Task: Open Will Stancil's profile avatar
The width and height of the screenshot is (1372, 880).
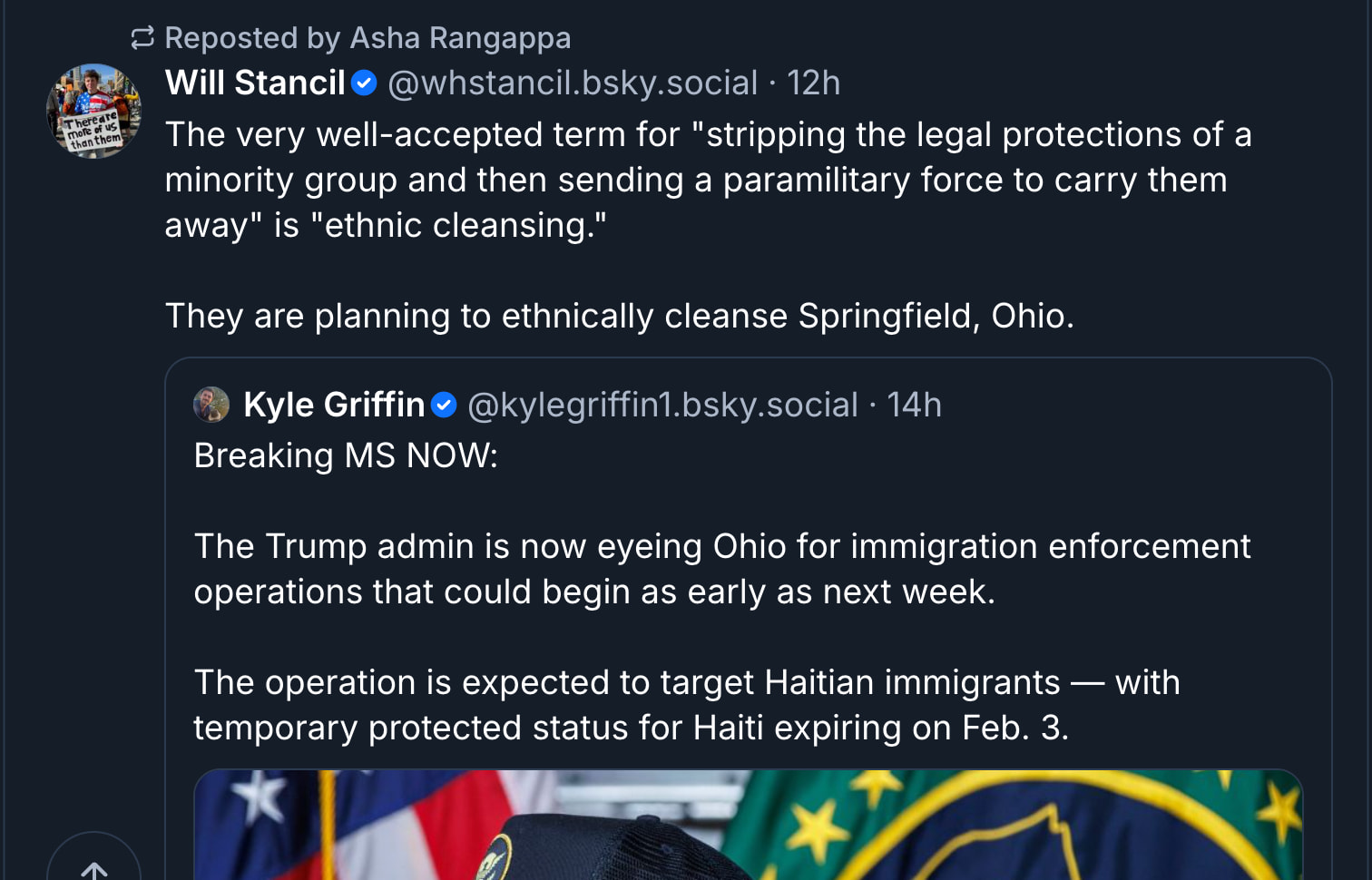Action: click(93, 111)
